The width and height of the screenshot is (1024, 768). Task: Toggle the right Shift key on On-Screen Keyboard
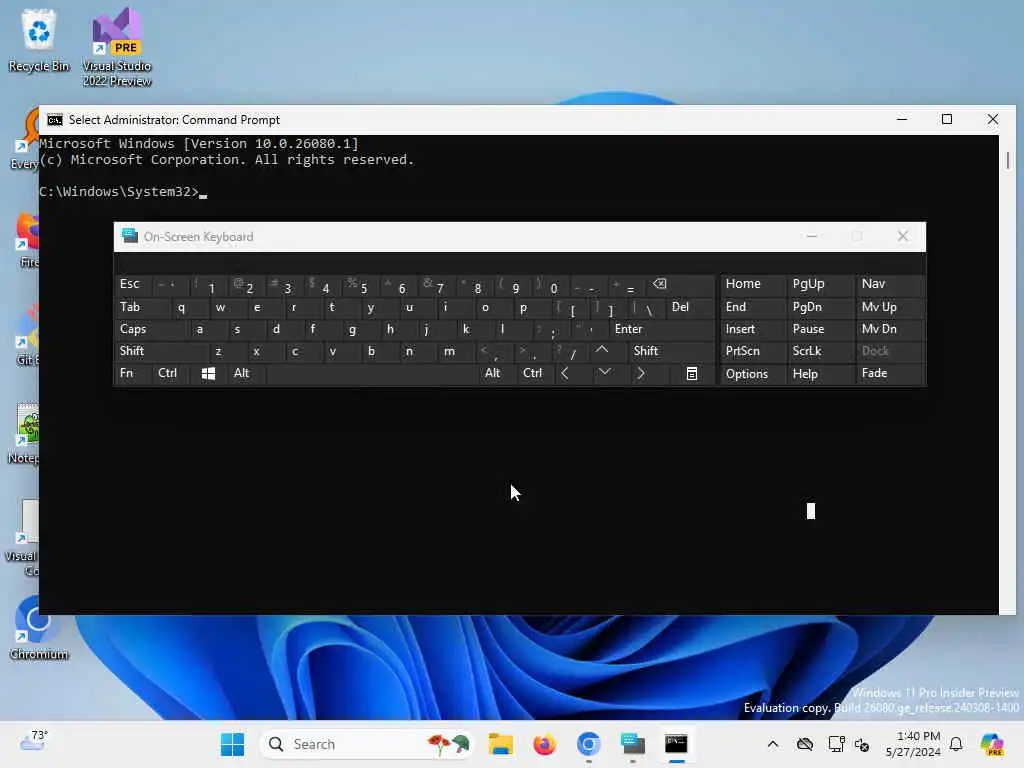tap(672, 351)
